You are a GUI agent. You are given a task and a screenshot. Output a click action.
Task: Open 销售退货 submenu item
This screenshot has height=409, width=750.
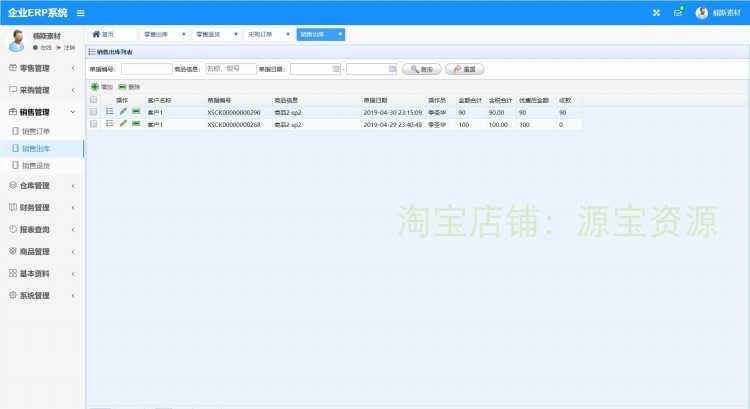click(36, 166)
